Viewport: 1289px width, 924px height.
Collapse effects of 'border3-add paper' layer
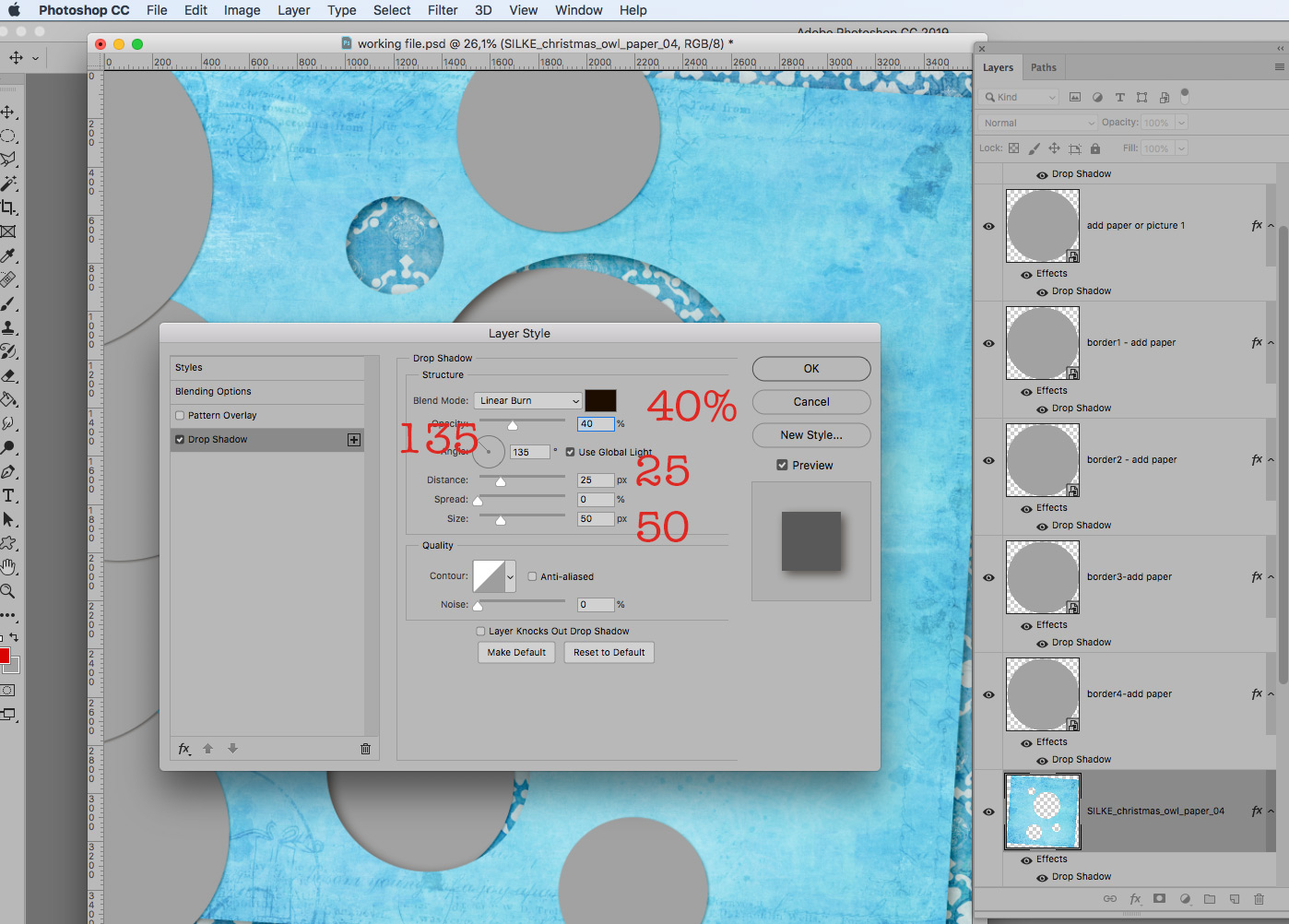coord(1271,577)
